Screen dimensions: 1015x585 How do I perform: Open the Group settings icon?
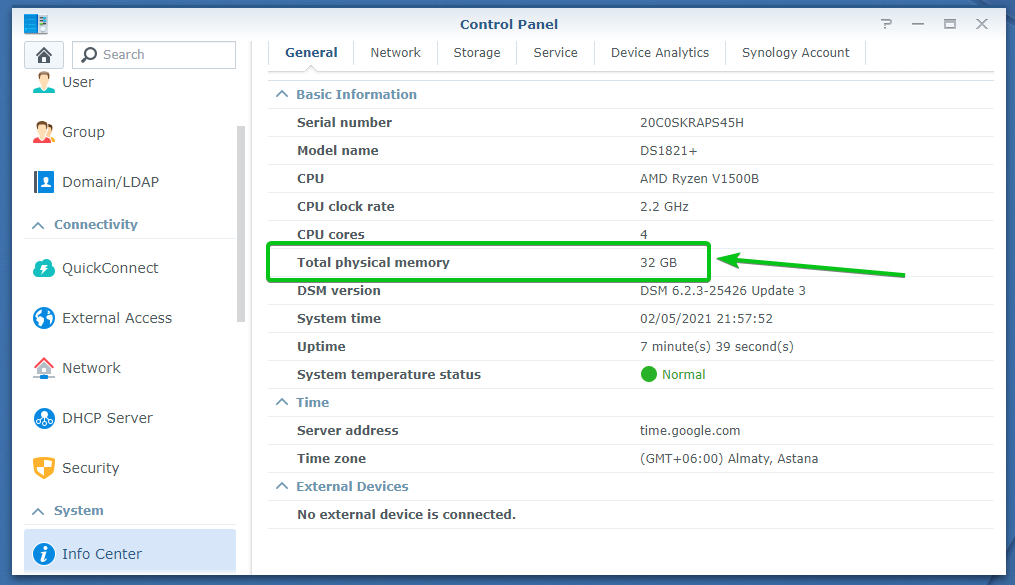[x=44, y=132]
